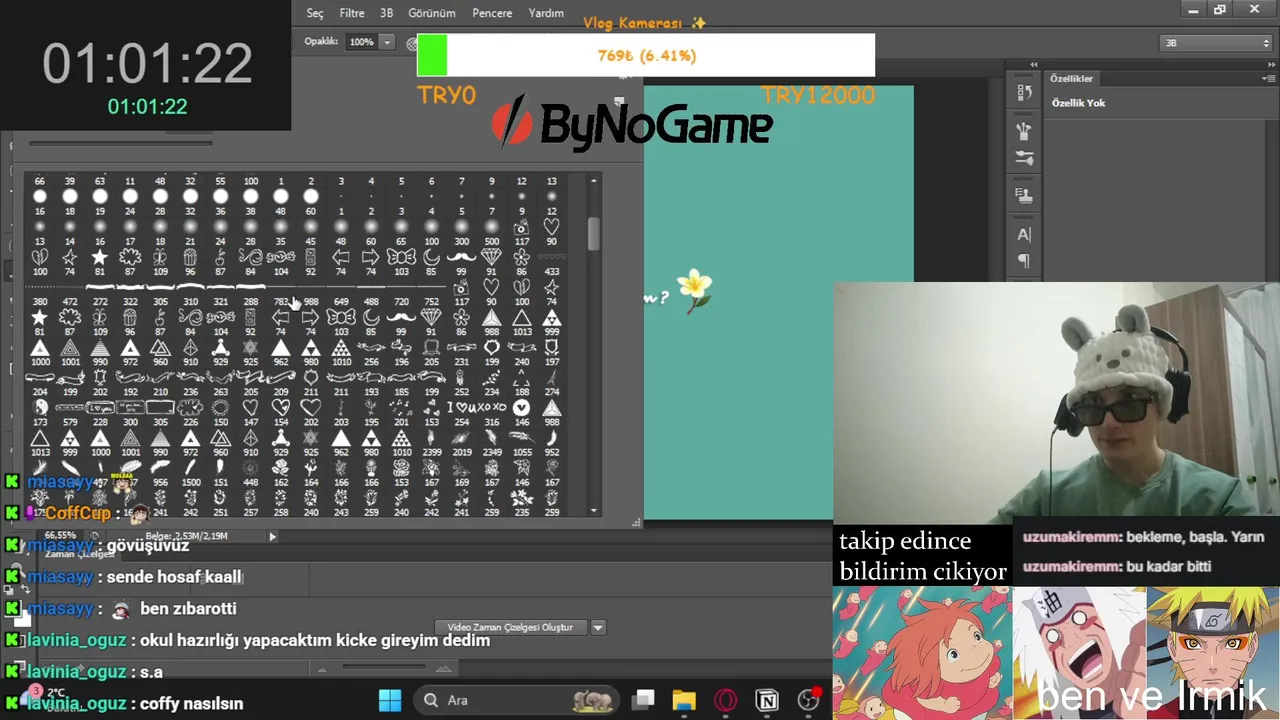
Task: Open Notion from the taskbar
Action: click(x=767, y=700)
